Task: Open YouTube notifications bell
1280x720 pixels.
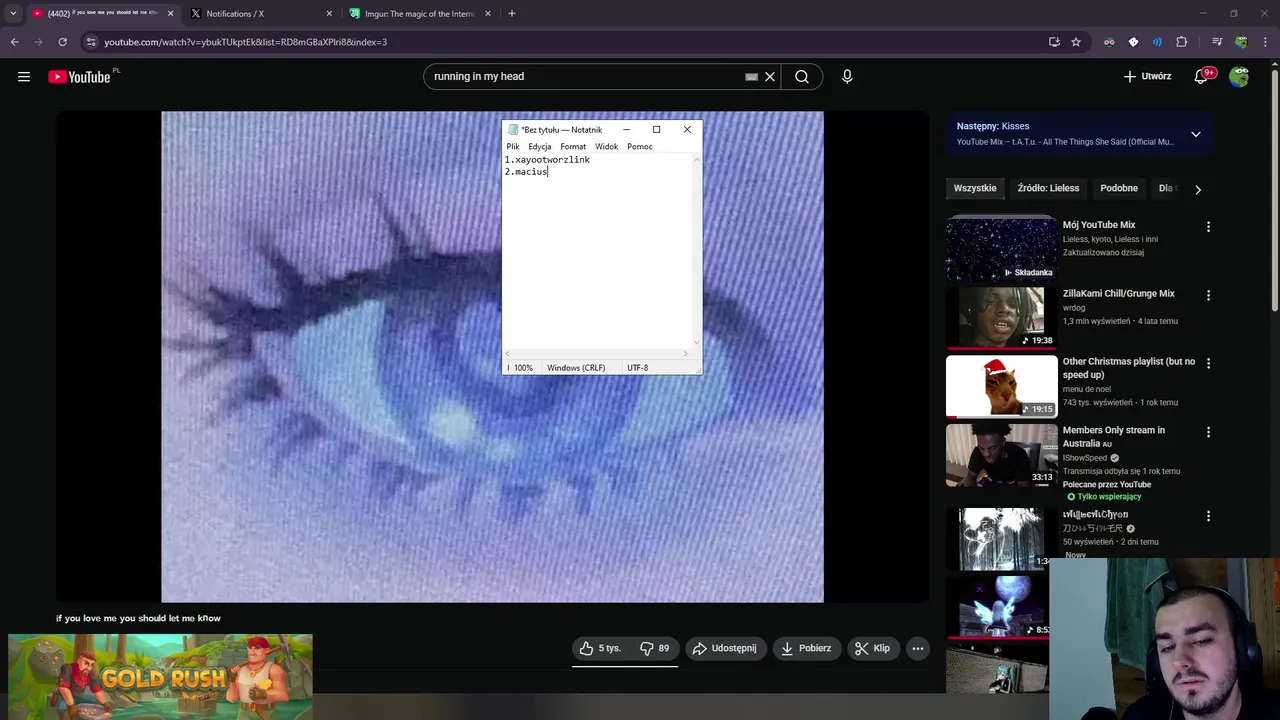Action: click(x=1203, y=76)
